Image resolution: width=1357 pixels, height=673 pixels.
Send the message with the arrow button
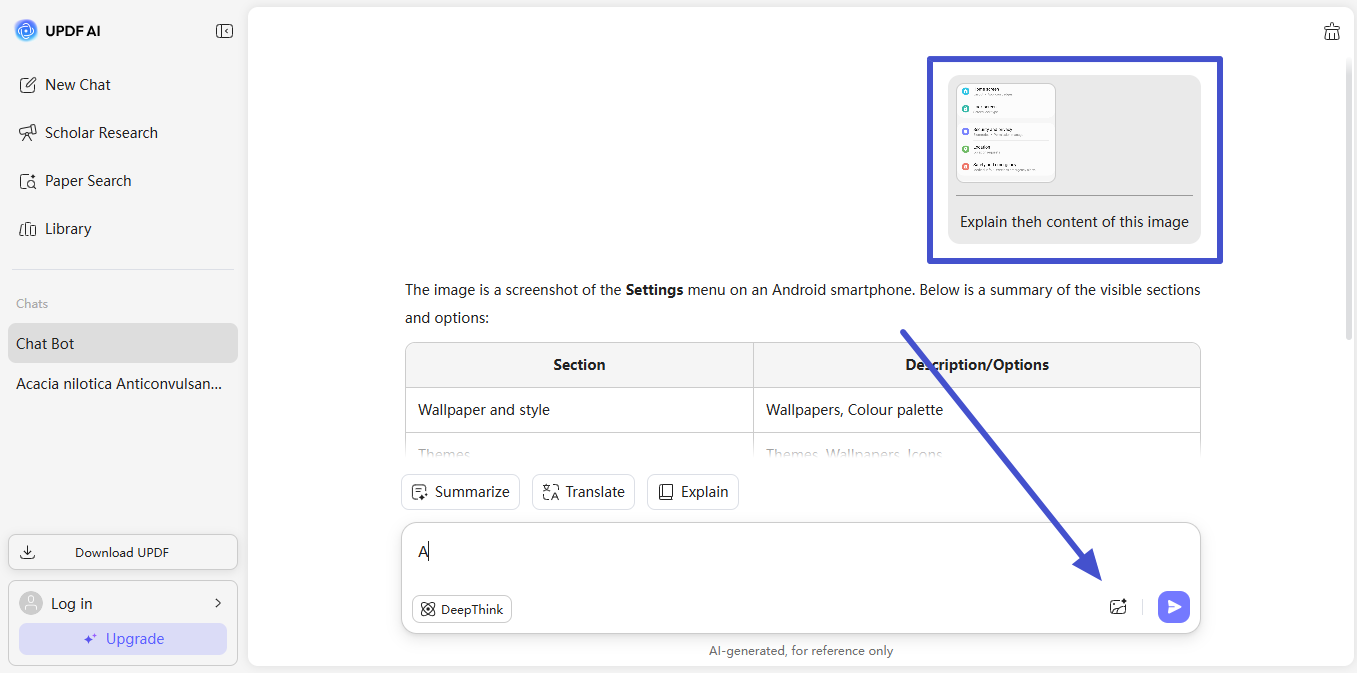(x=1174, y=607)
